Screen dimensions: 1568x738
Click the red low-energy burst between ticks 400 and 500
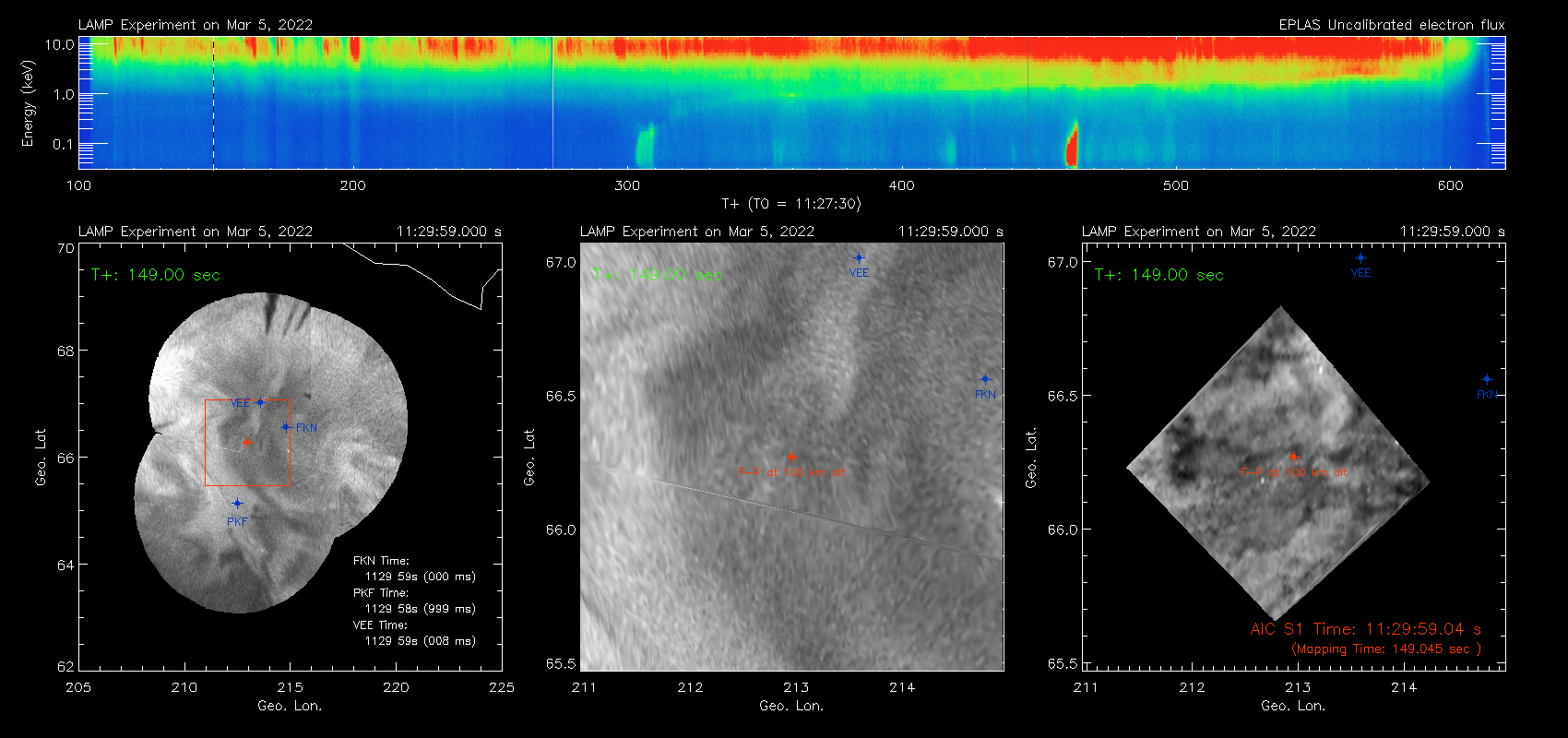click(x=1072, y=146)
